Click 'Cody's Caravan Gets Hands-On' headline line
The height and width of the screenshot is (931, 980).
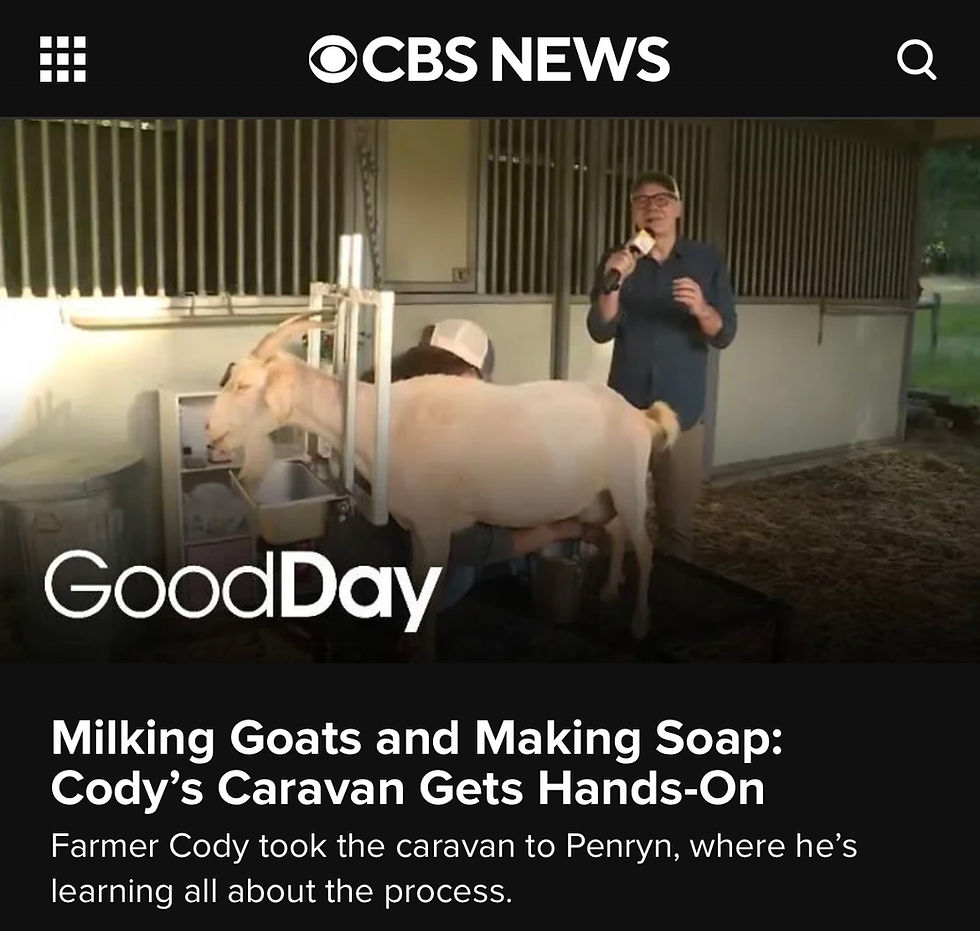[x=408, y=789]
